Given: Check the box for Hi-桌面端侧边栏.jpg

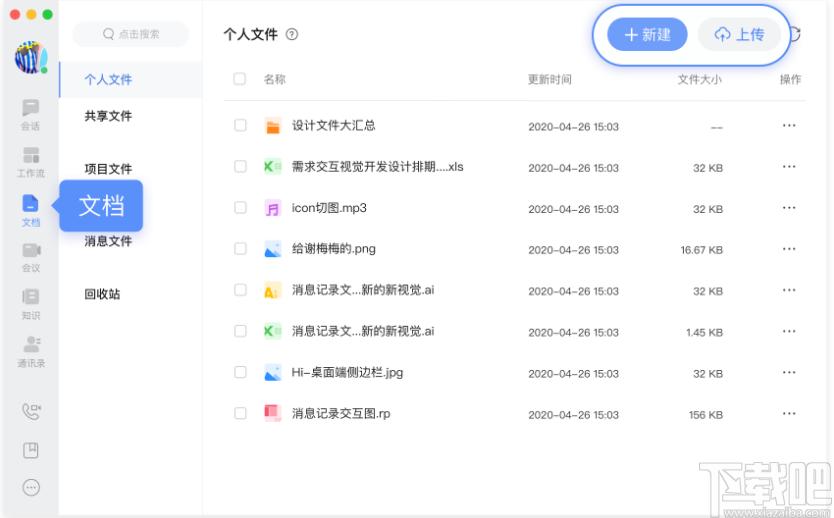Looking at the screenshot, I should 240,372.
